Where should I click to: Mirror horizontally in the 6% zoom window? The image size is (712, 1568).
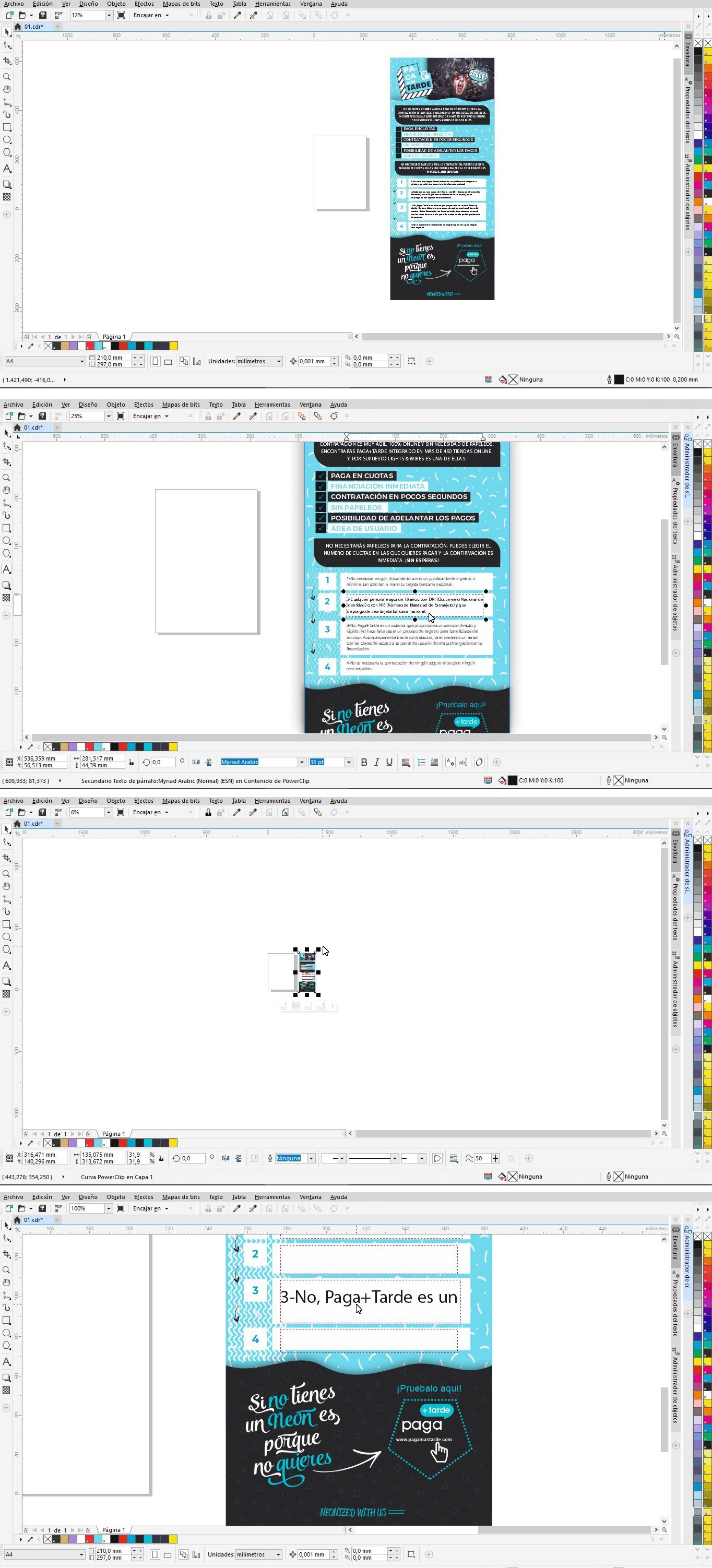[x=227, y=1158]
